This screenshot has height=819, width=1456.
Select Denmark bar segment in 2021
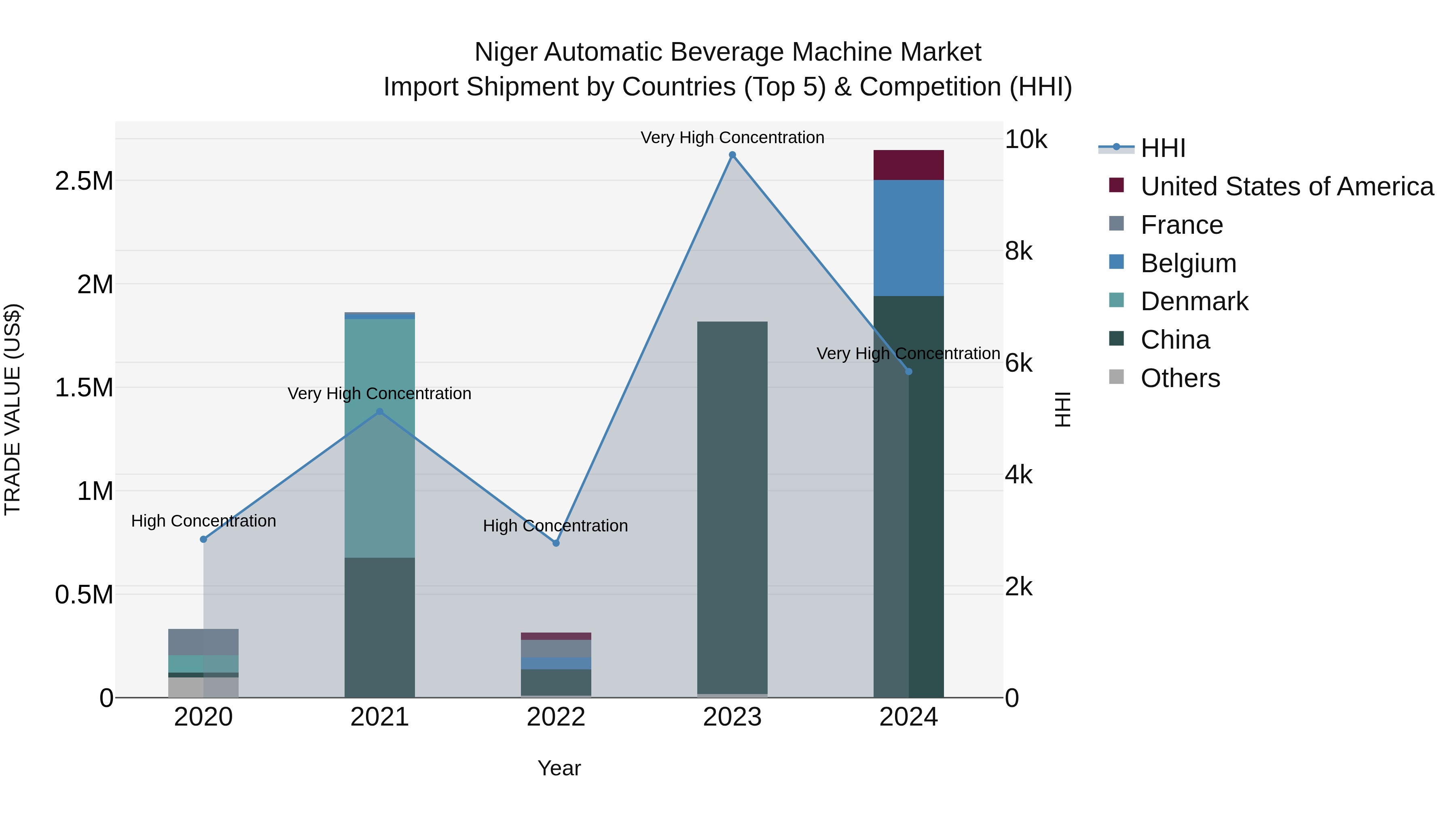[380, 438]
